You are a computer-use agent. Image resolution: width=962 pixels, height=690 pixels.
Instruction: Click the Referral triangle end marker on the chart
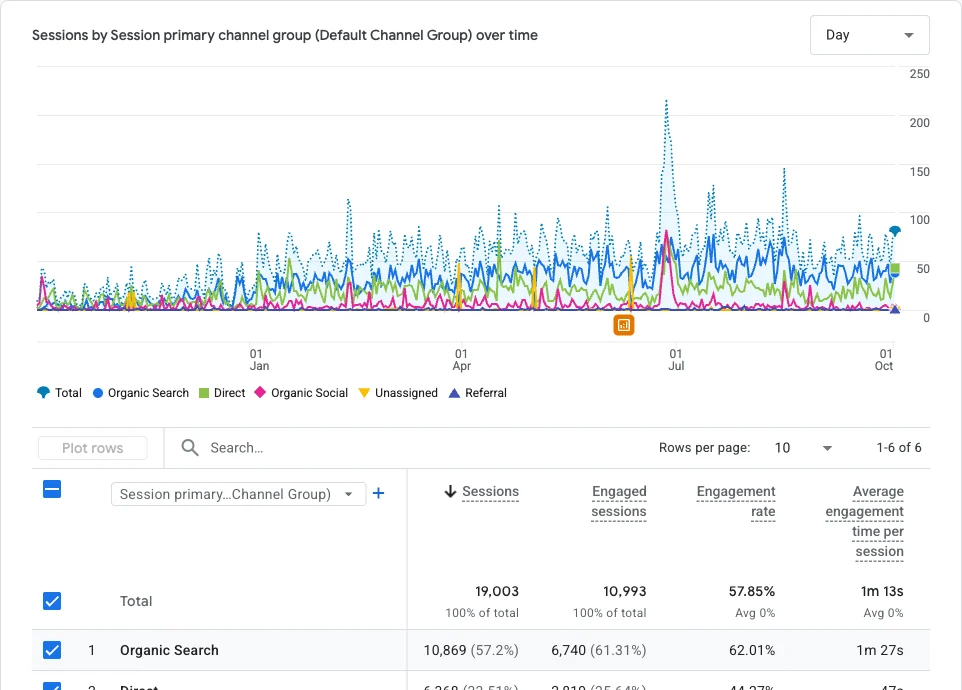pyautogui.click(x=895, y=309)
